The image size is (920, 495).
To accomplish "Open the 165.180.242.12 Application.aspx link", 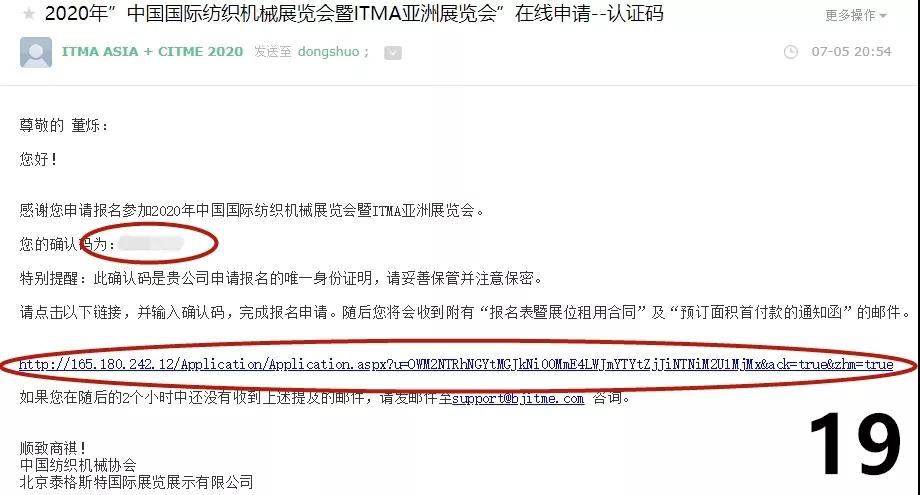I will click(456, 365).
